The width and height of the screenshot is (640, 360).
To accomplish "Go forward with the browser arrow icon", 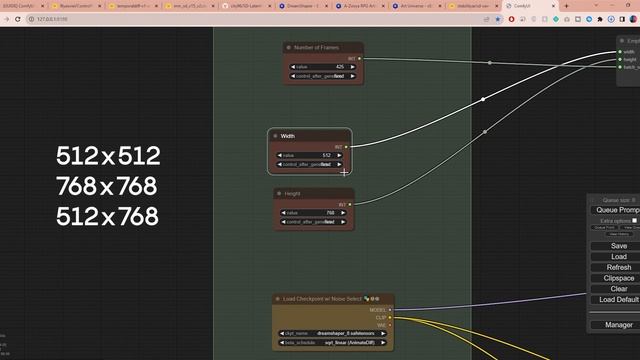I will point(7,19).
